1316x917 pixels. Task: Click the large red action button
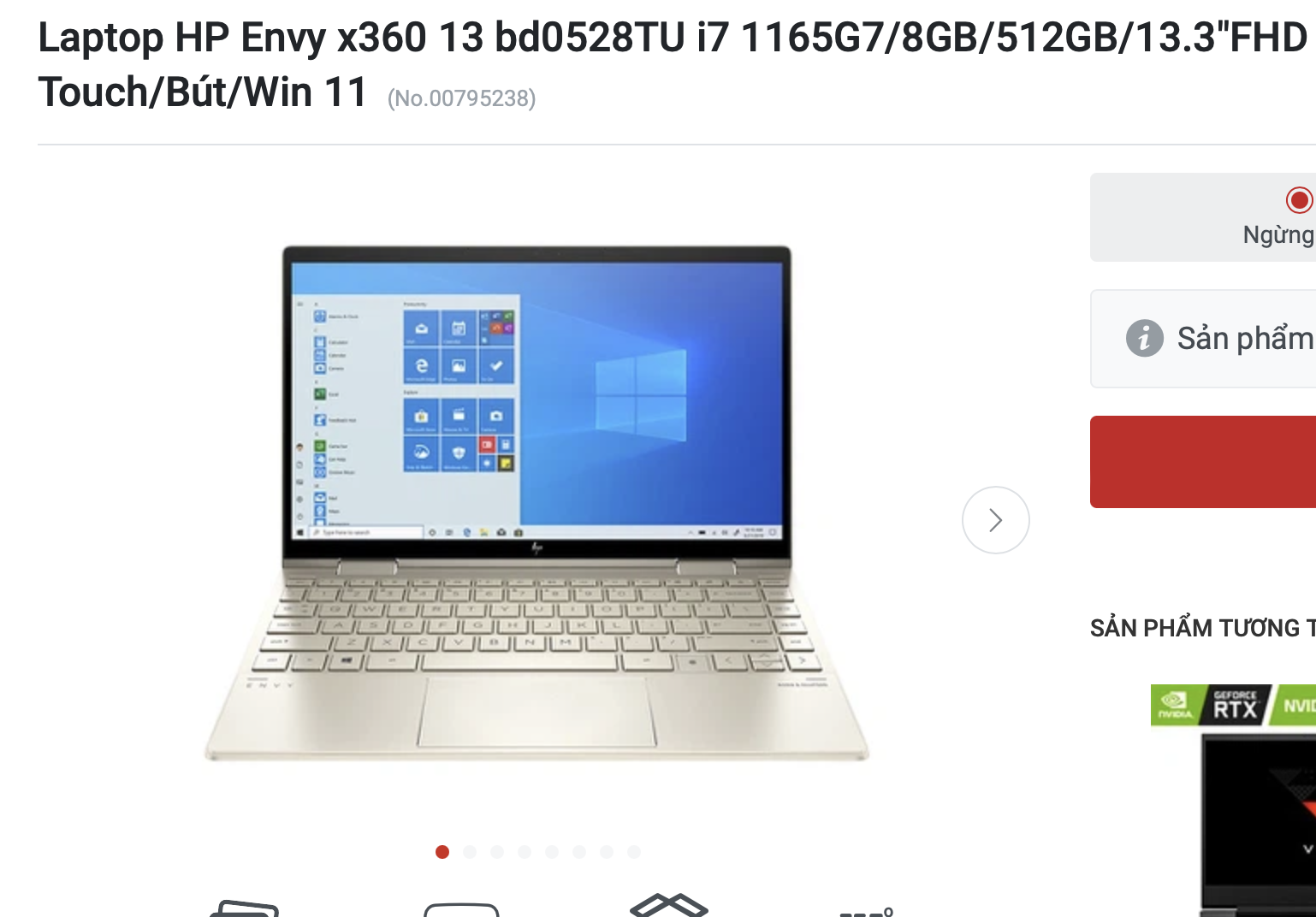tap(1203, 462)
